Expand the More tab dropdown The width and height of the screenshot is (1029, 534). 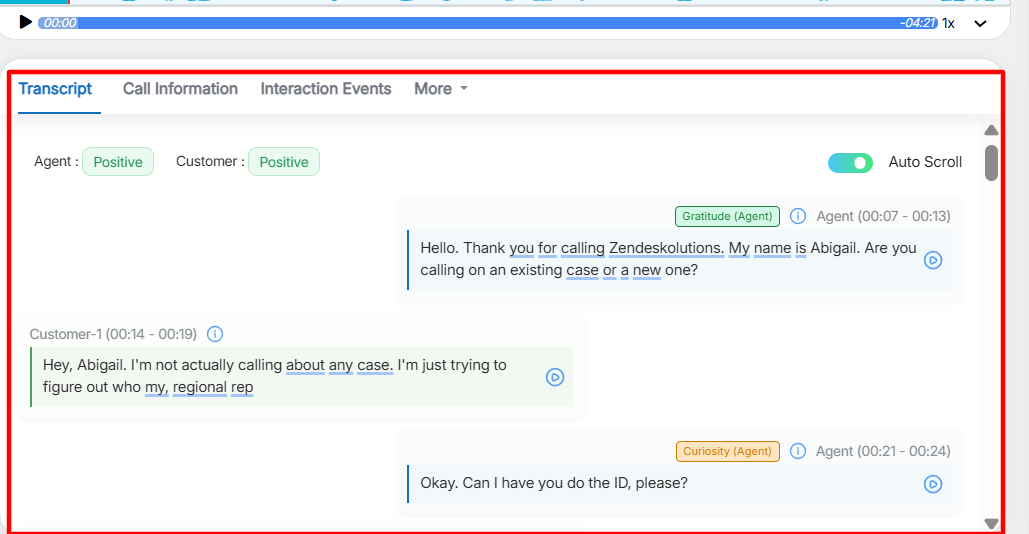coord(441,89)
